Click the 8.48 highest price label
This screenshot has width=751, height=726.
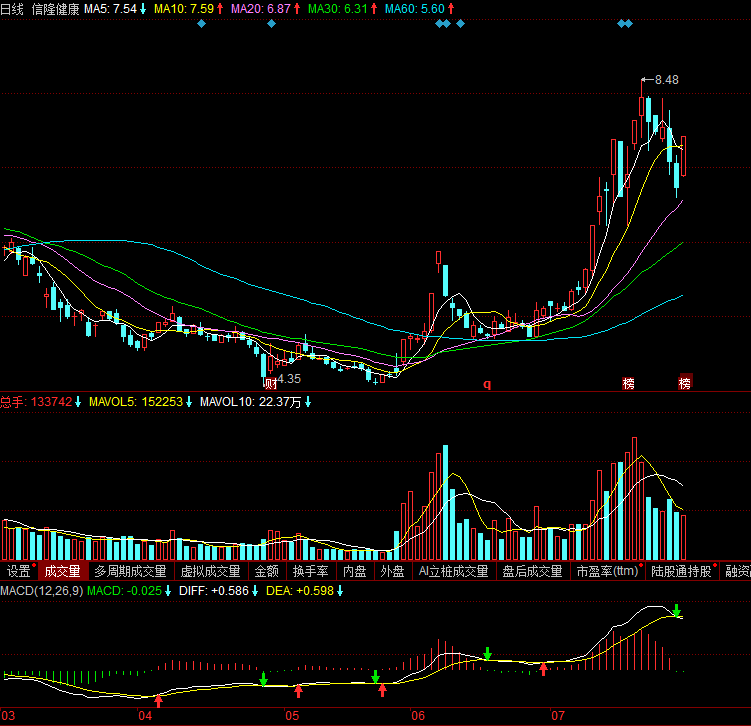click(x=666, y=80)
